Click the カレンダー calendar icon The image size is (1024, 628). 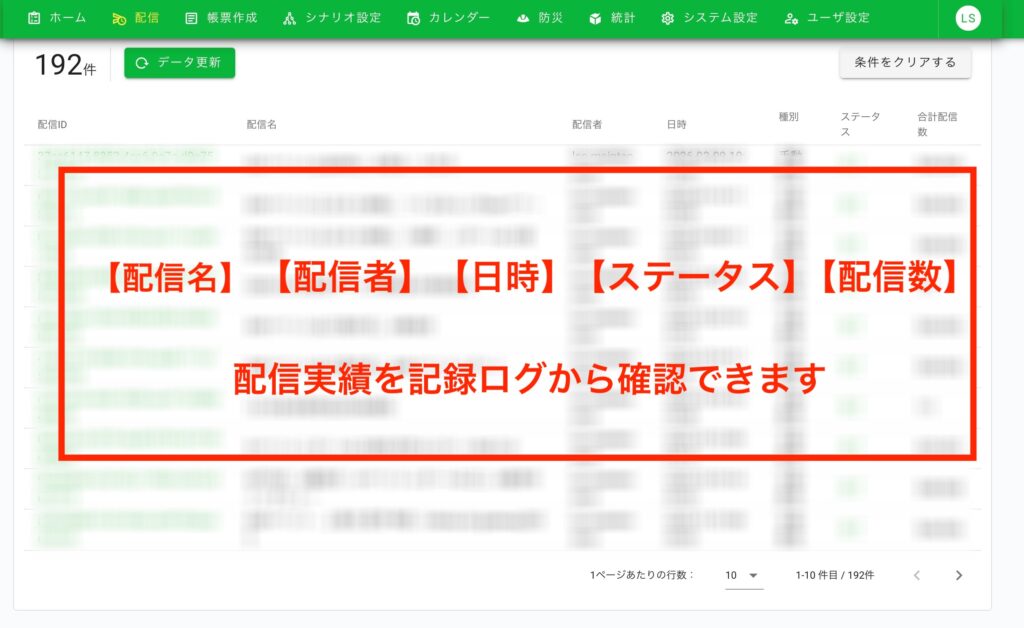[x=414, y=18]
